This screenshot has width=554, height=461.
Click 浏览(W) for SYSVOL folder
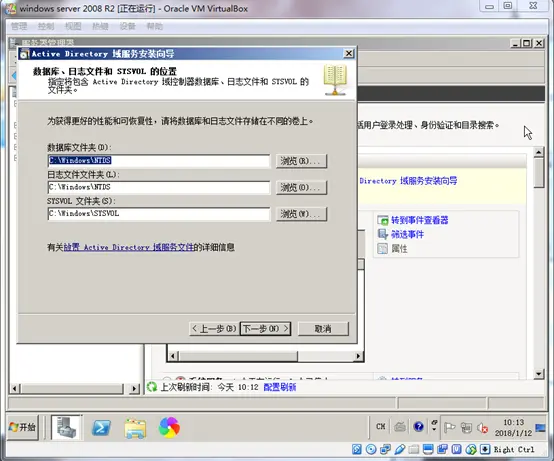tap(301, 214)
